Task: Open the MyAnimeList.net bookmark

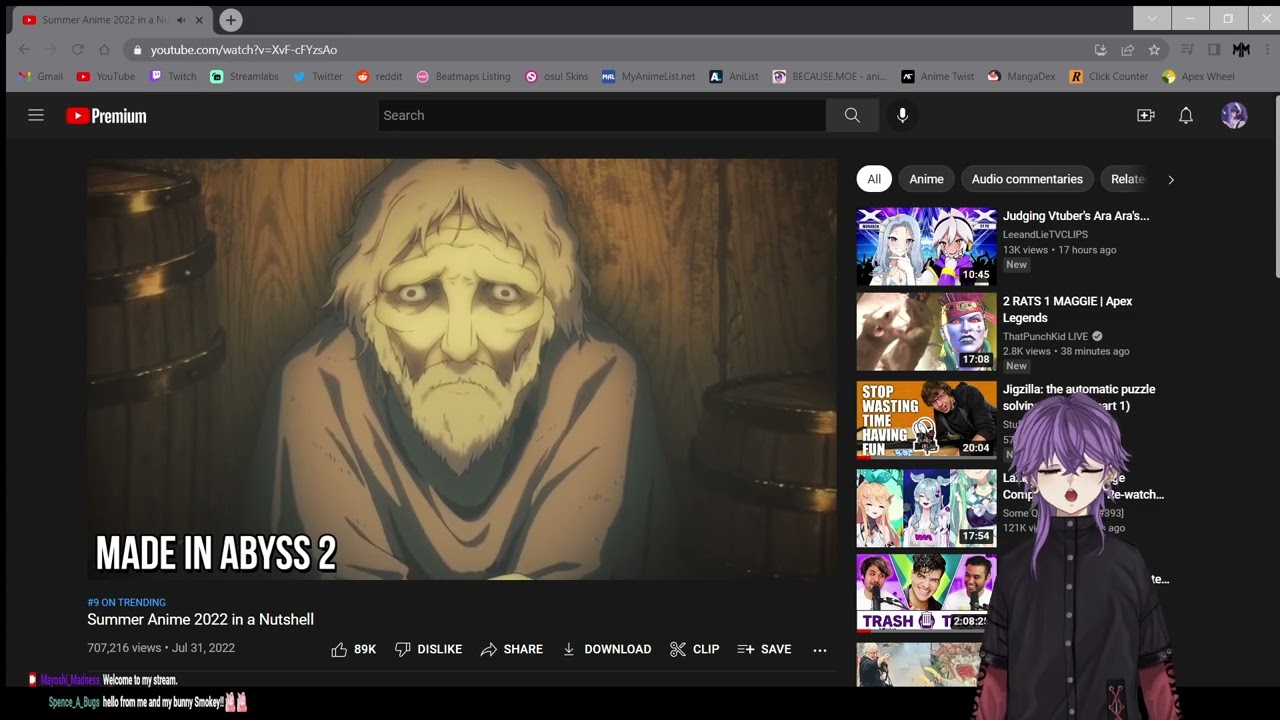Action: pos(648,76)
